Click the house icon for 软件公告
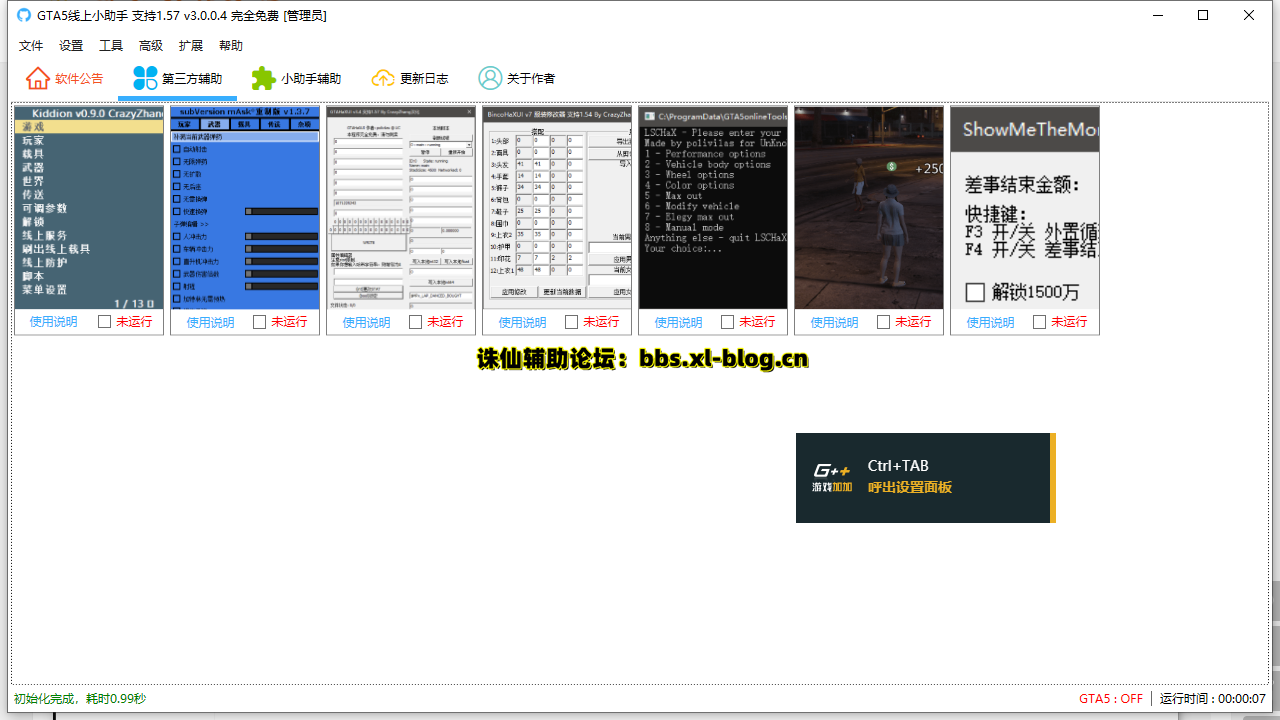 pyautogui.click(x=37, y=78)
